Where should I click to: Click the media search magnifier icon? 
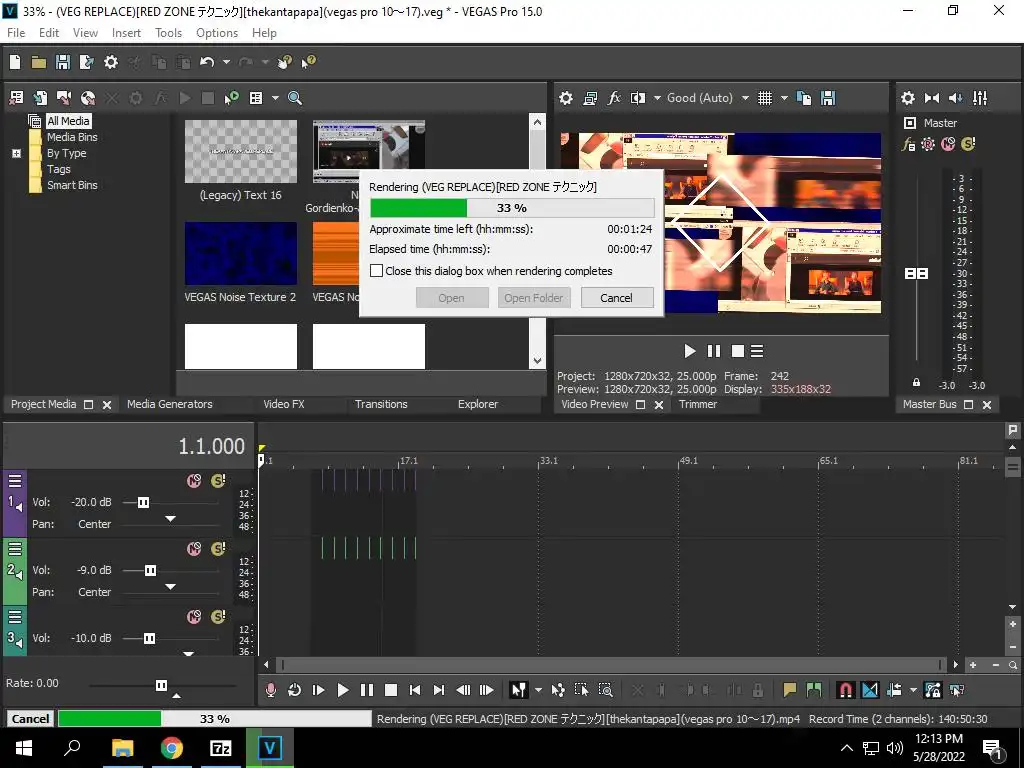tap(295, 98)
